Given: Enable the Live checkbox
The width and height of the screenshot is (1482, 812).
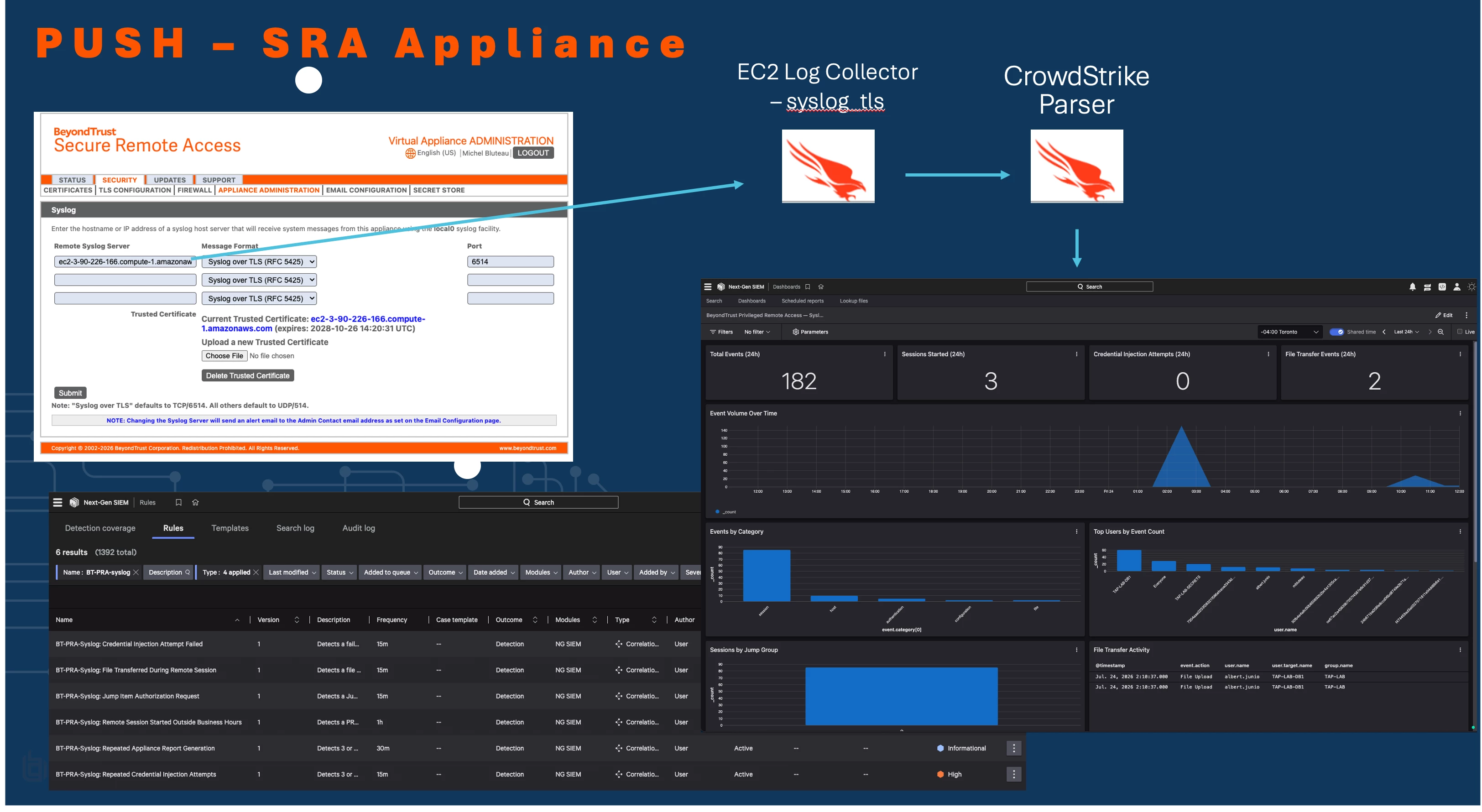Looking at the screenshot, I should point(1460,332).
